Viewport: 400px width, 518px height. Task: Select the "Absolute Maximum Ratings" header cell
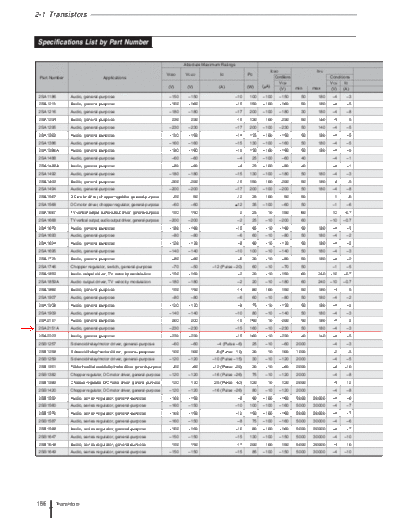[x=209, y=65]
